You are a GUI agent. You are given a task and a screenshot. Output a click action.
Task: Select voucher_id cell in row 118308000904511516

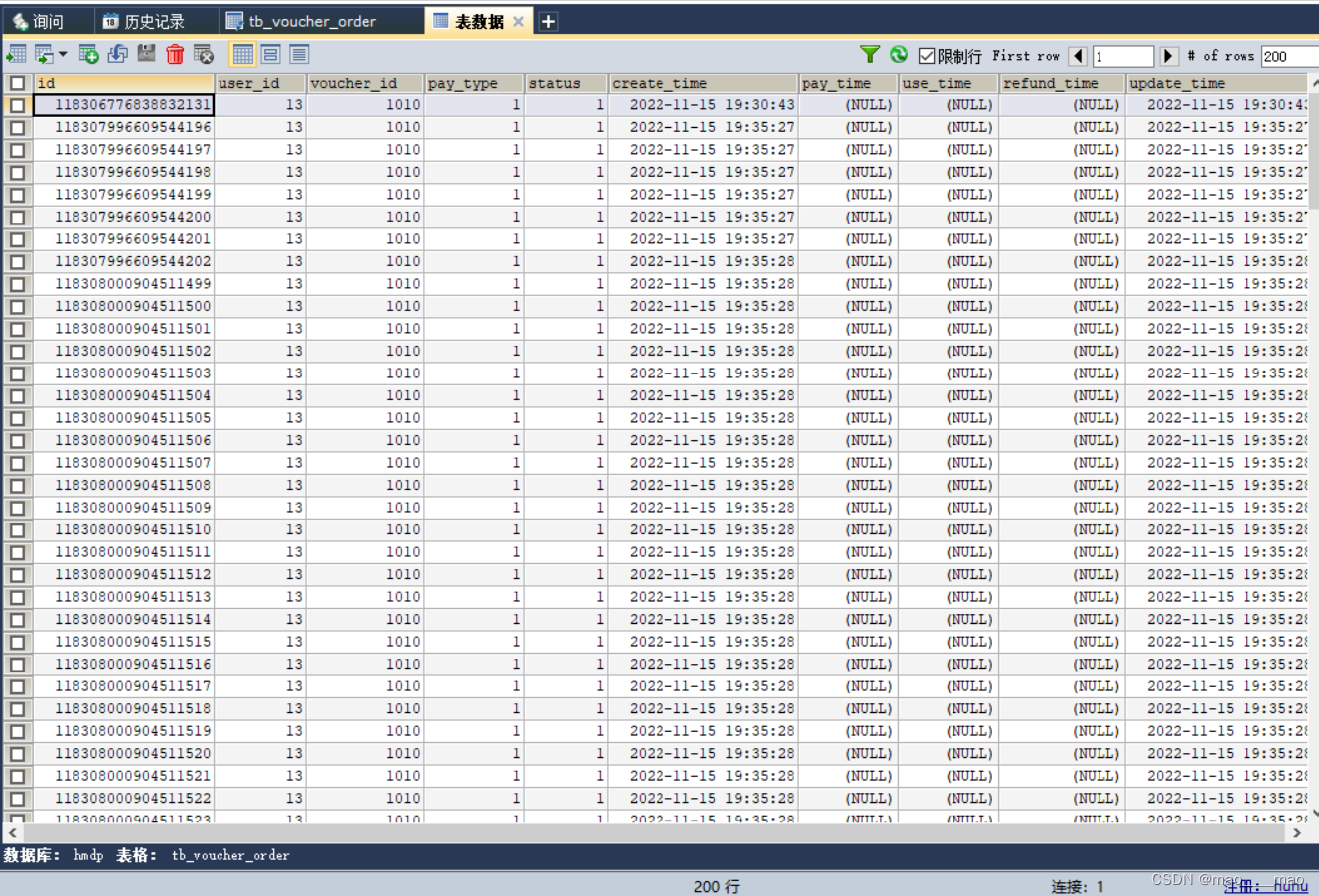366,664
